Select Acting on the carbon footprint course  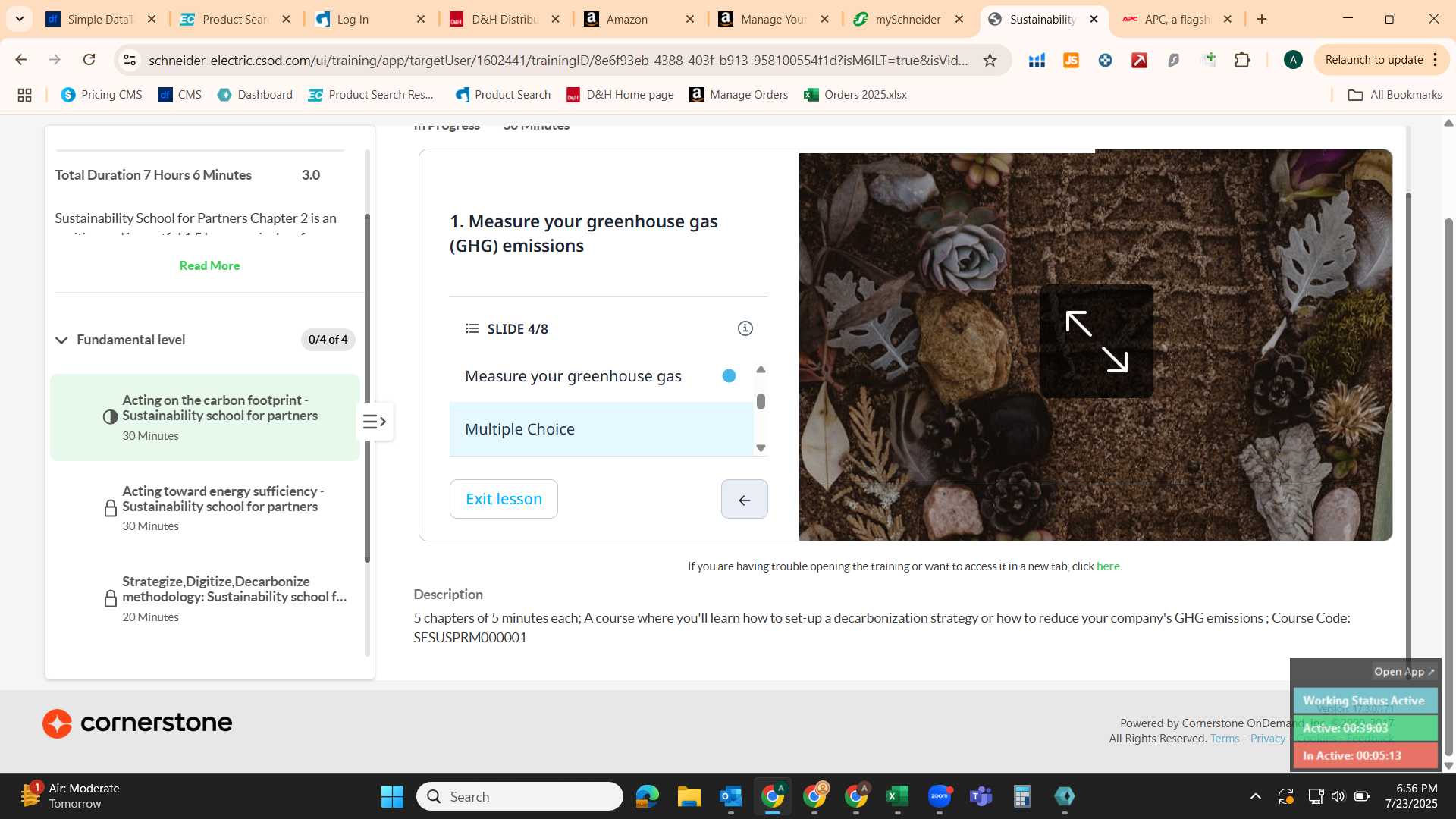click(205, 417)
